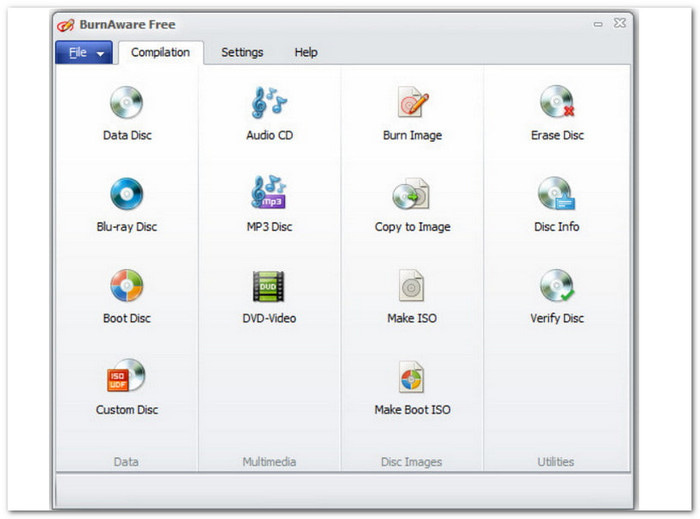The image size is (700, 519).
Task: Open the DVD-Video tool
Action: coord(269,296)
